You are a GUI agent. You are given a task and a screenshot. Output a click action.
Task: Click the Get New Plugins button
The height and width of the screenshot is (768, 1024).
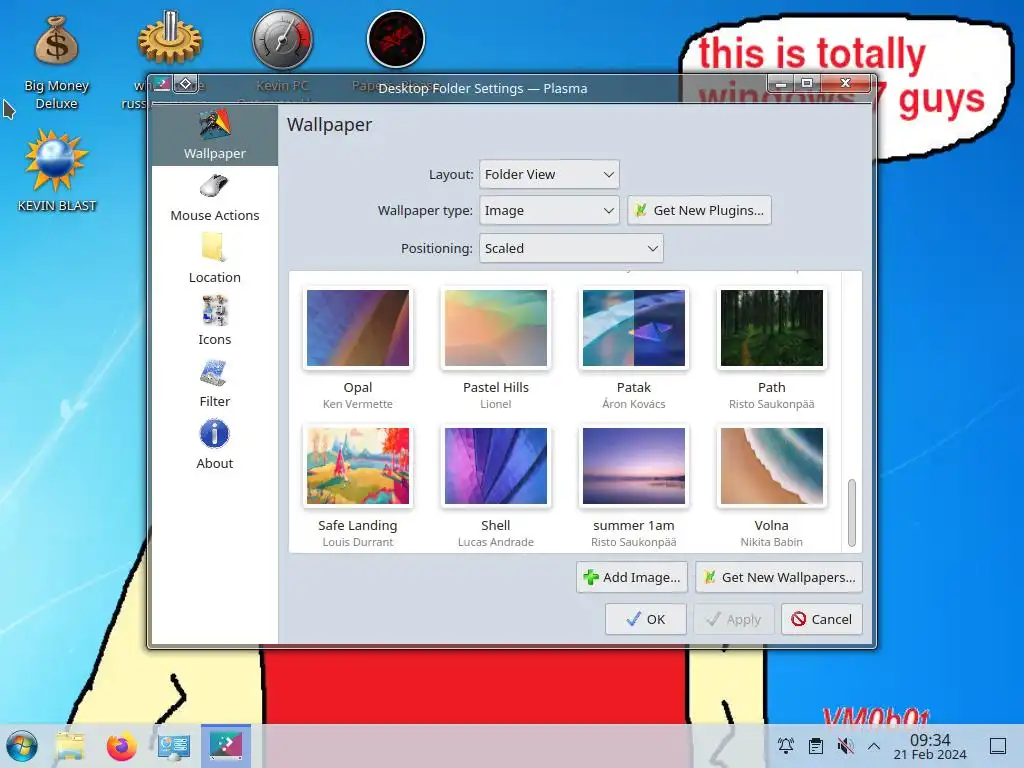pos(699,210)
